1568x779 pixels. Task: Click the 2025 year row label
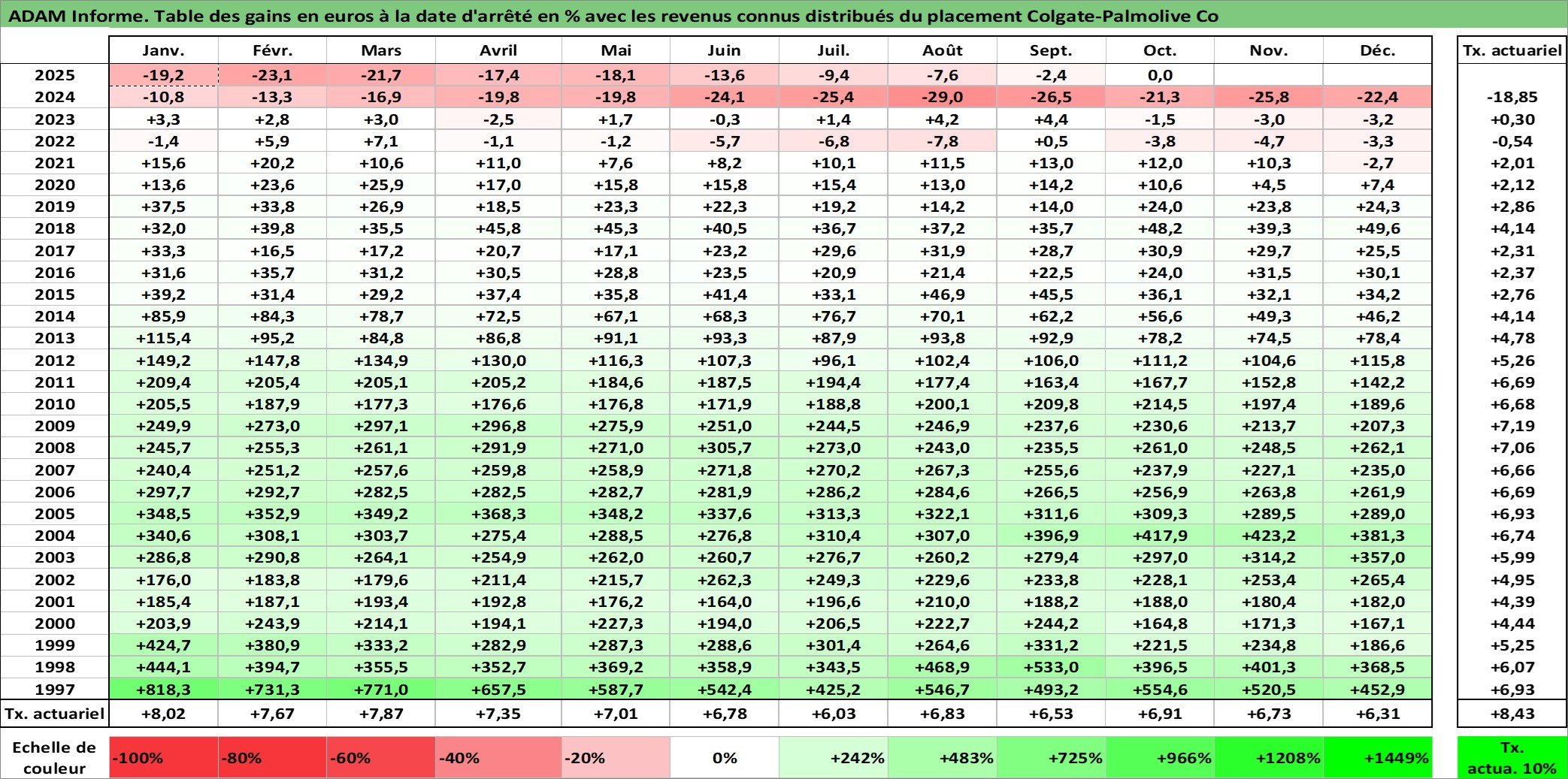click(x=55, y=75)
